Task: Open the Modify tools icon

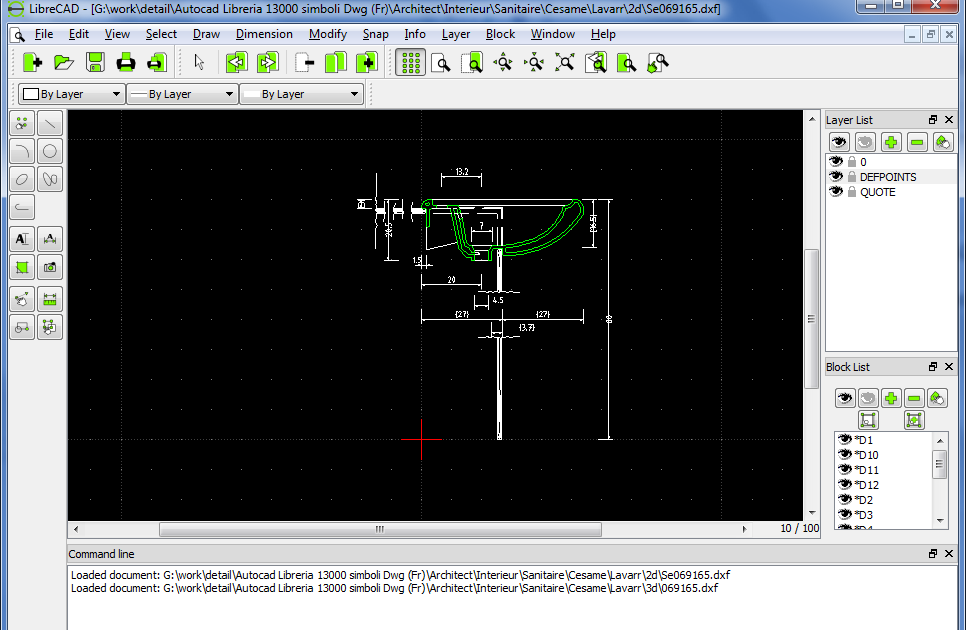Action: coord(22,299)
